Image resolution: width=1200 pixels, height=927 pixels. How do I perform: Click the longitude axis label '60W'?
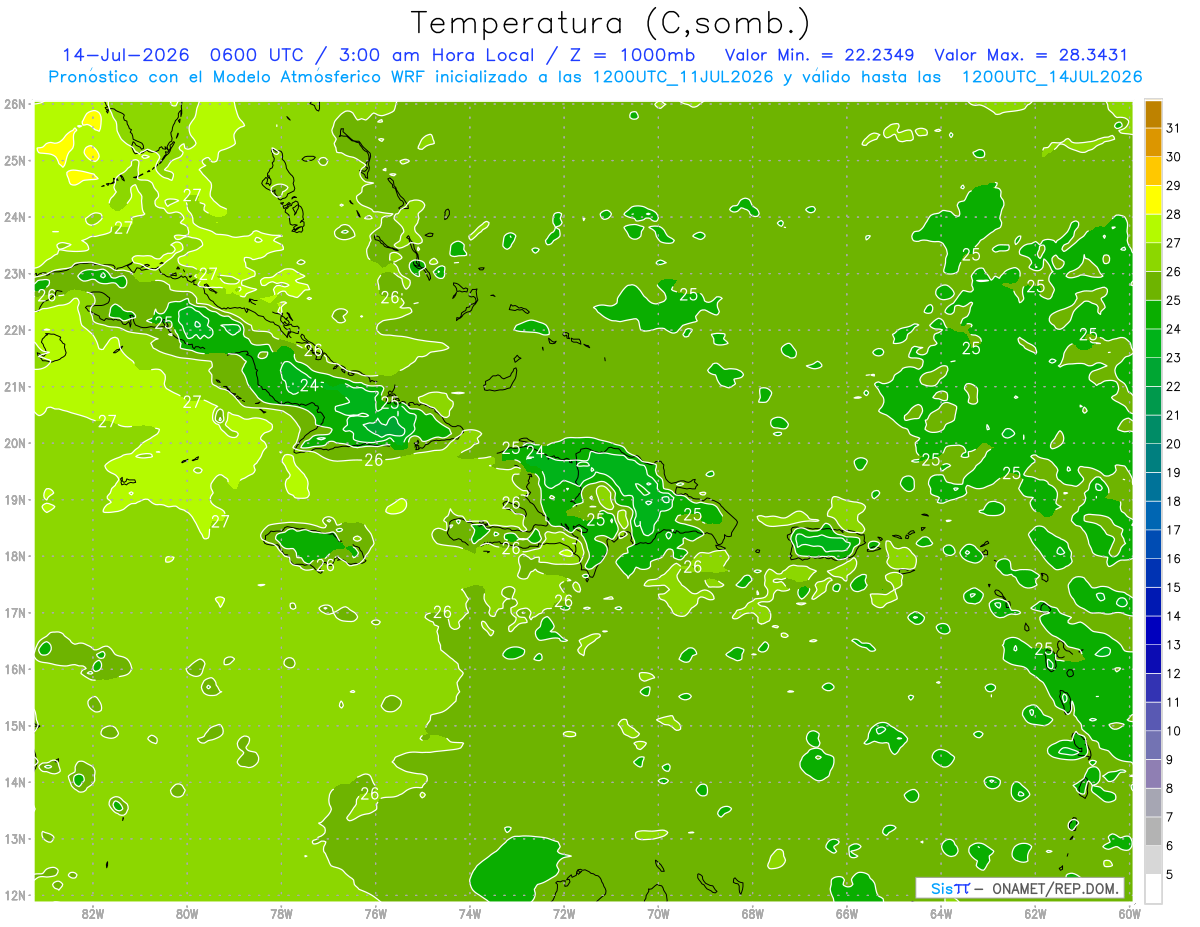[1129, 913]
